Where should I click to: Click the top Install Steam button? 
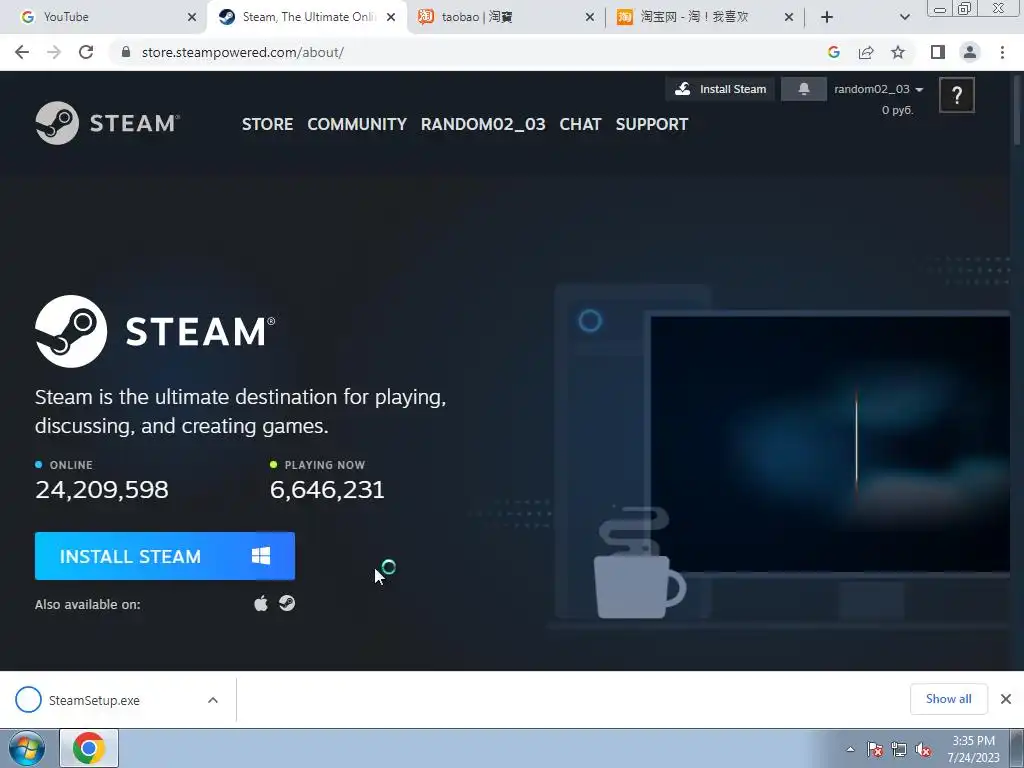(x=720, y=89)
